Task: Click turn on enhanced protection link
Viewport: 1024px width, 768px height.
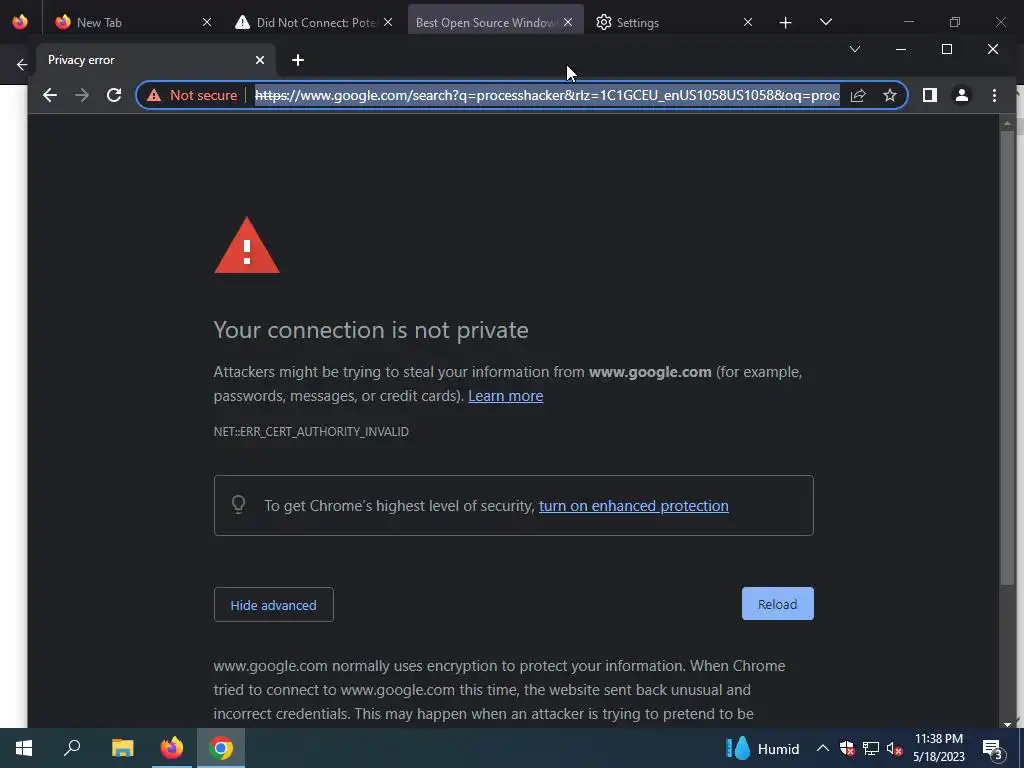Action: coord(633,505)
